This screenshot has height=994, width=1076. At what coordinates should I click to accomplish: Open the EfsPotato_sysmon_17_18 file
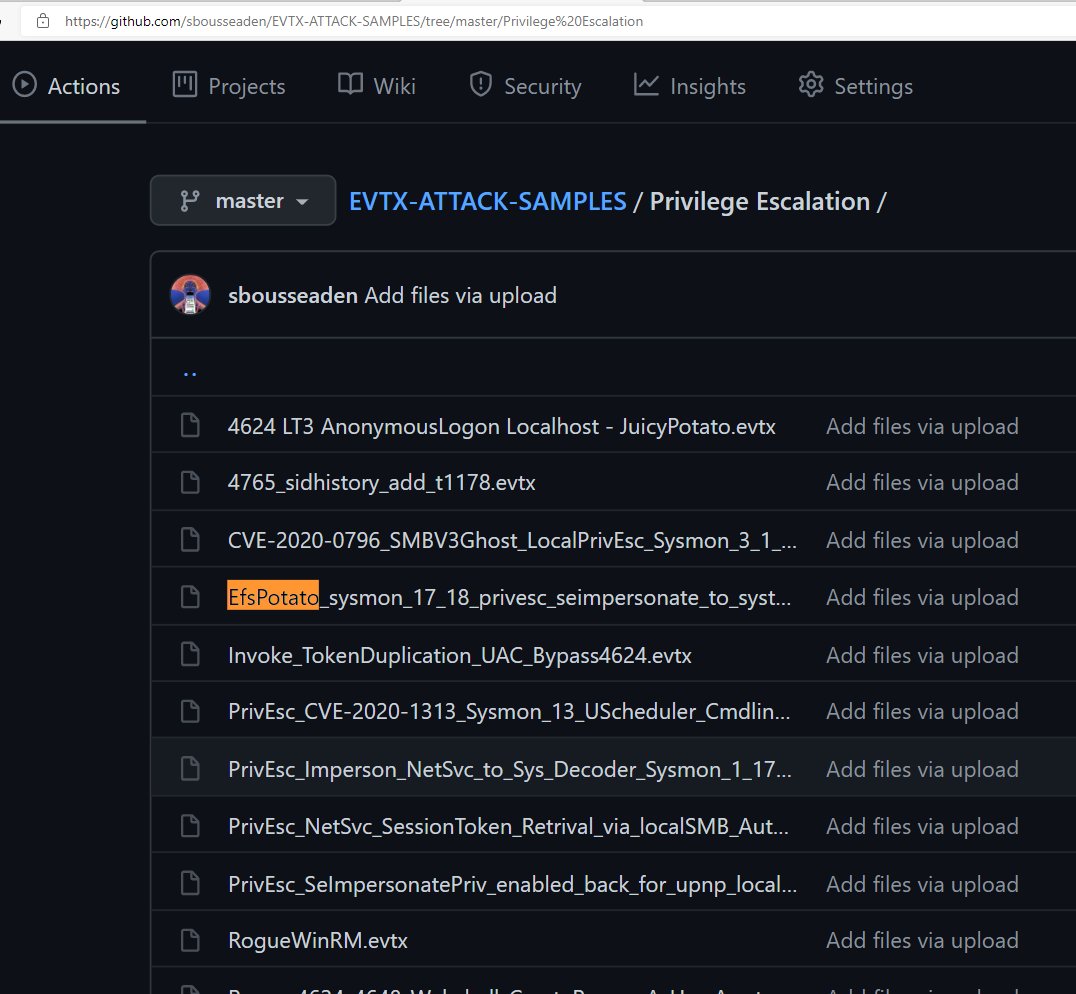tap(509, 597)
